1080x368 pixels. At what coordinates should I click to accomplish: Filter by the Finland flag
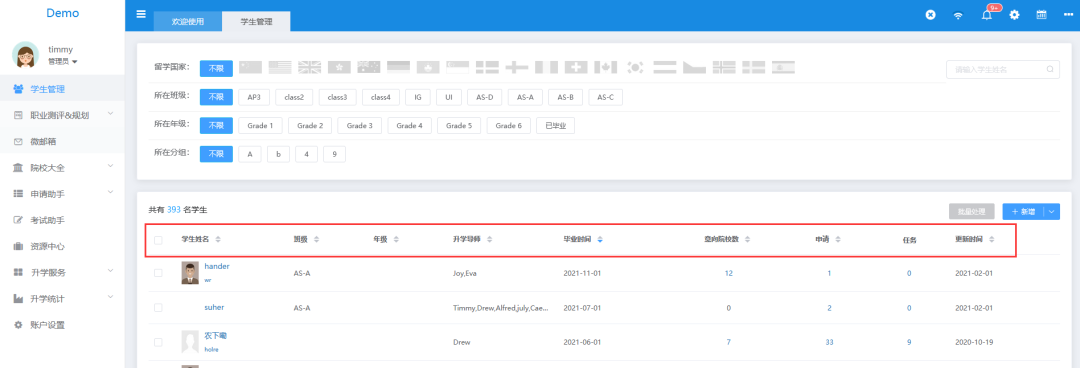click(x=517, y=68)
